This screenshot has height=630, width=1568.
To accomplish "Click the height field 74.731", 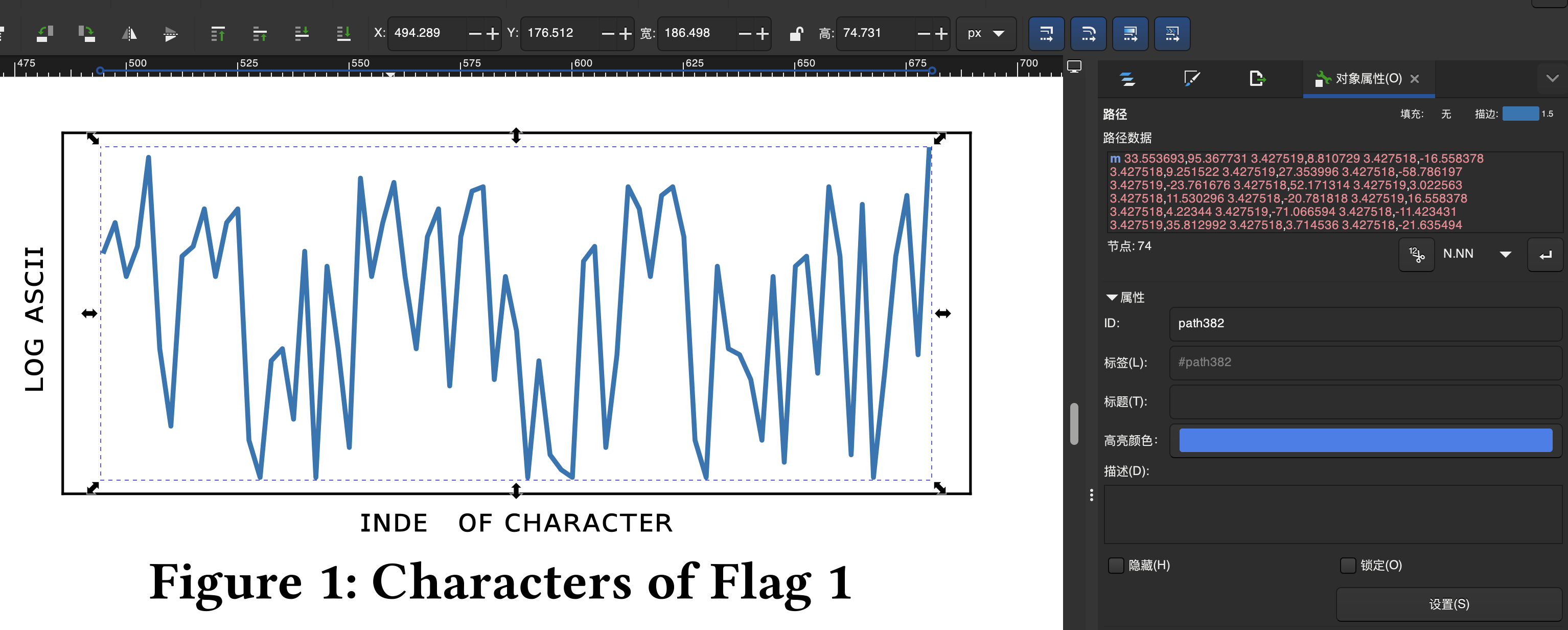I will [876, 33].
